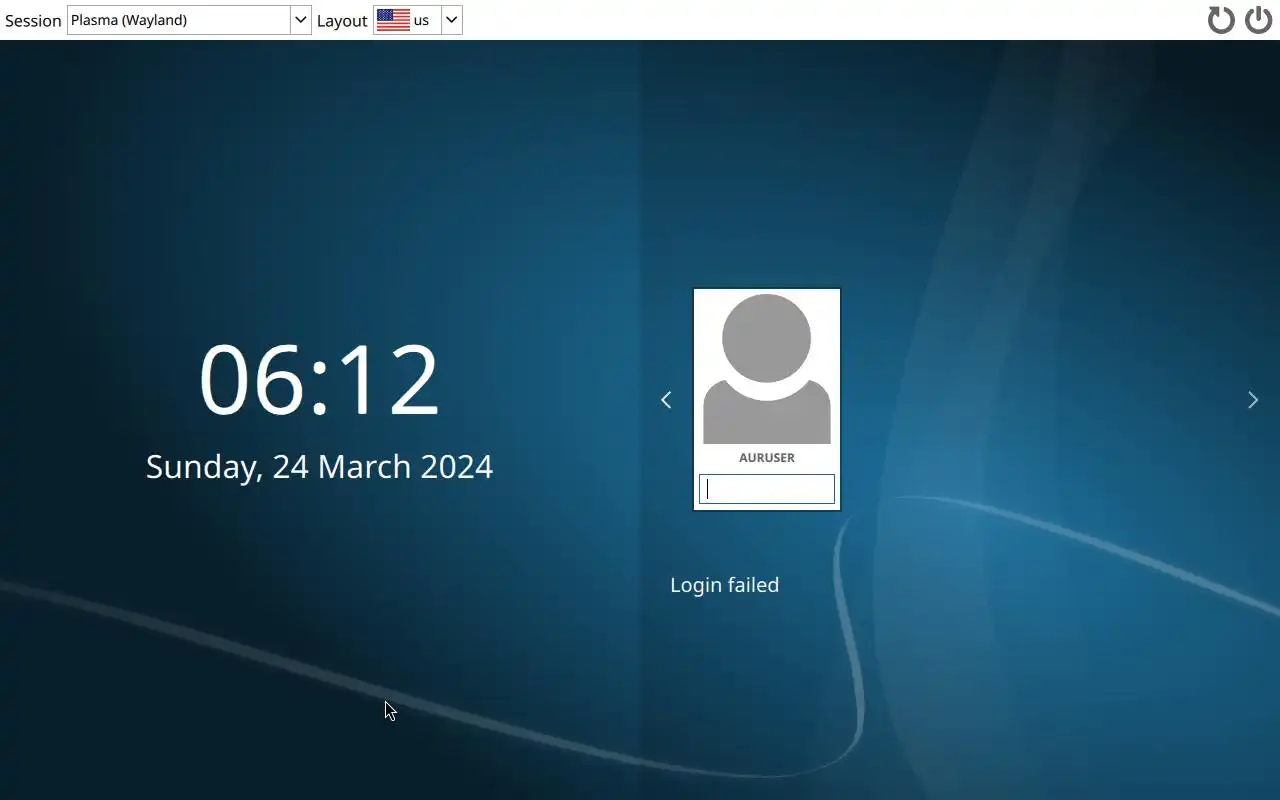Click the date Sunday, 24 March 2024
1280x800 pixels.
click(319, 467)
